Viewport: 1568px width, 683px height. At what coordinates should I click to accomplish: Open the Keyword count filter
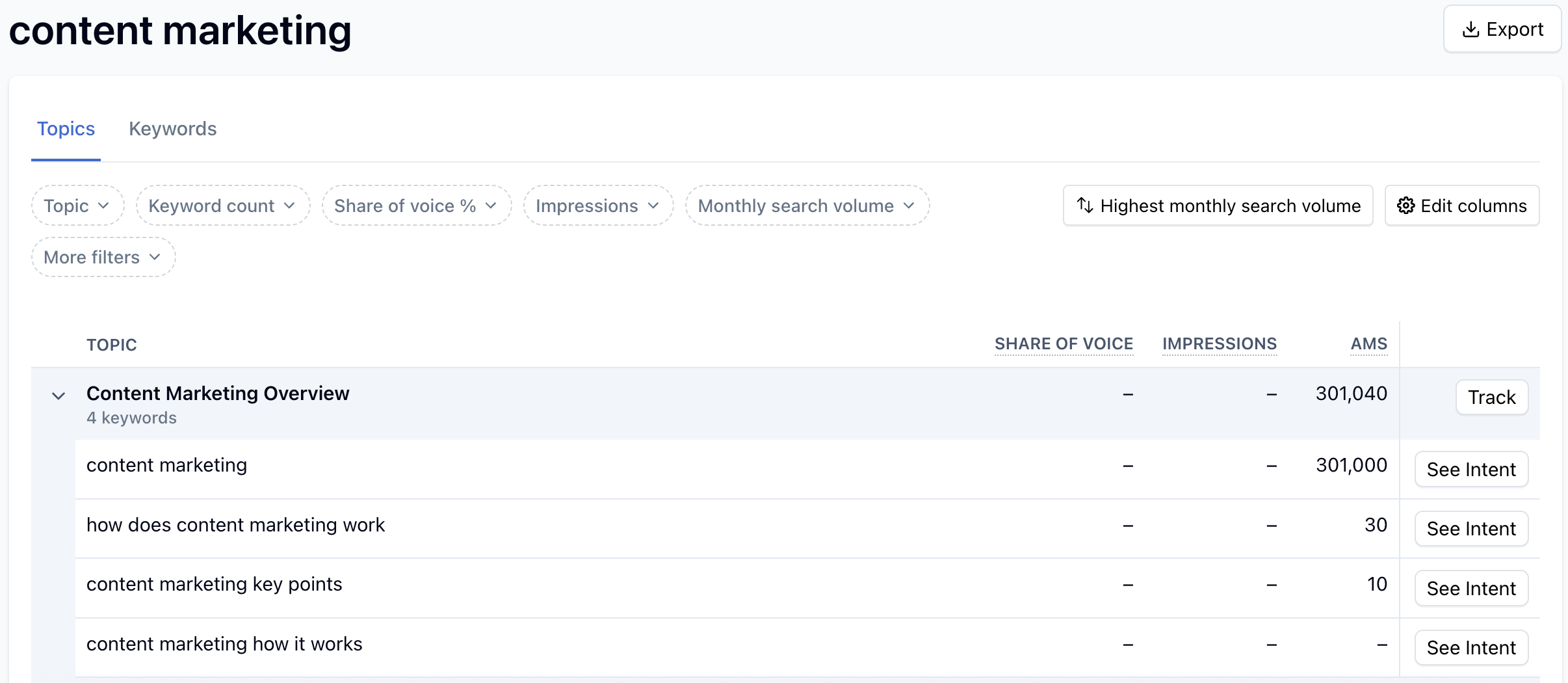(222, 206)
